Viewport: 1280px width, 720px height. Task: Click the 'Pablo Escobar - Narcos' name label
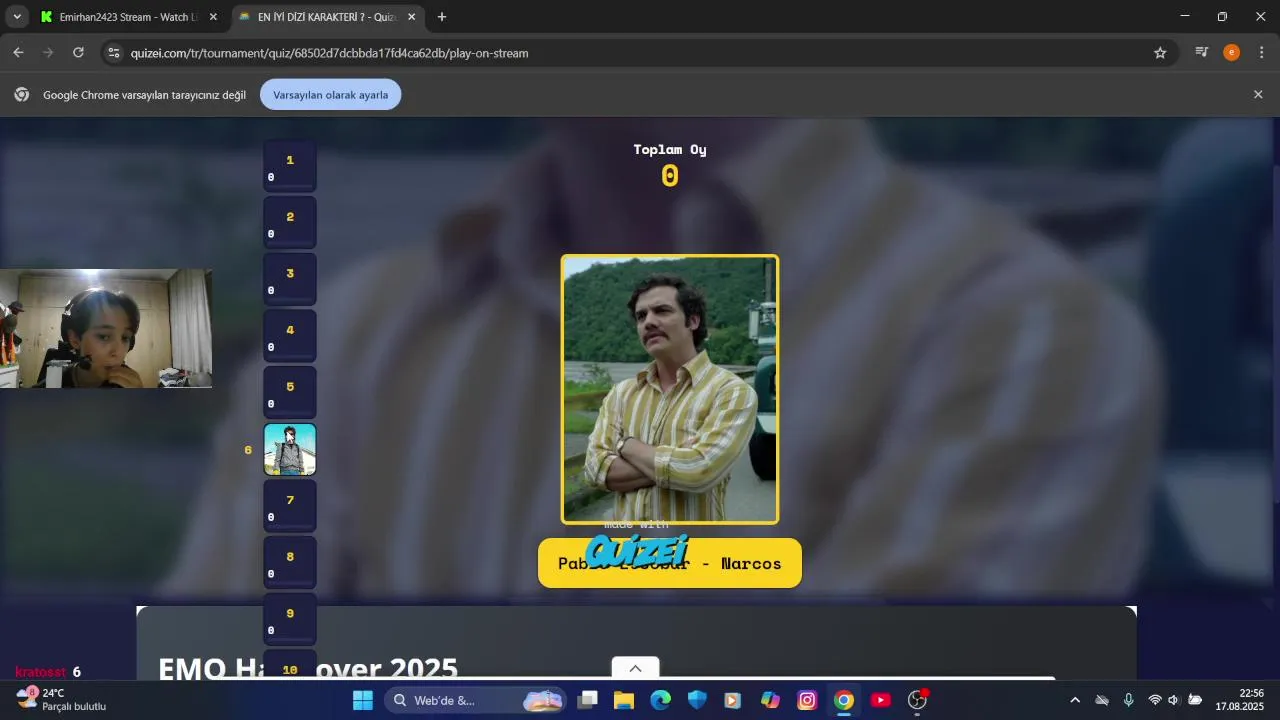click(670, 563)
